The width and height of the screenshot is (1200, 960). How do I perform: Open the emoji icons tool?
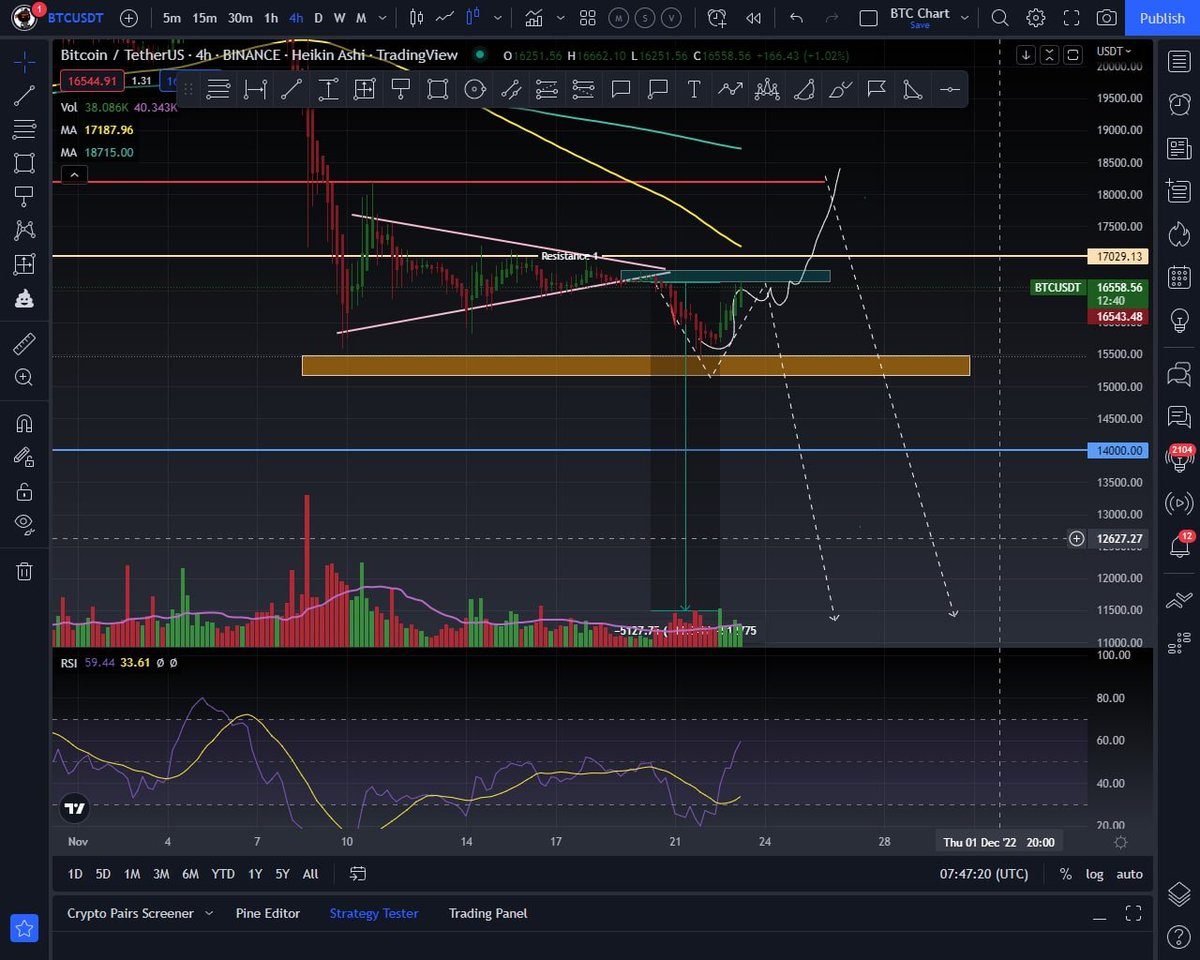pos(24,298)
